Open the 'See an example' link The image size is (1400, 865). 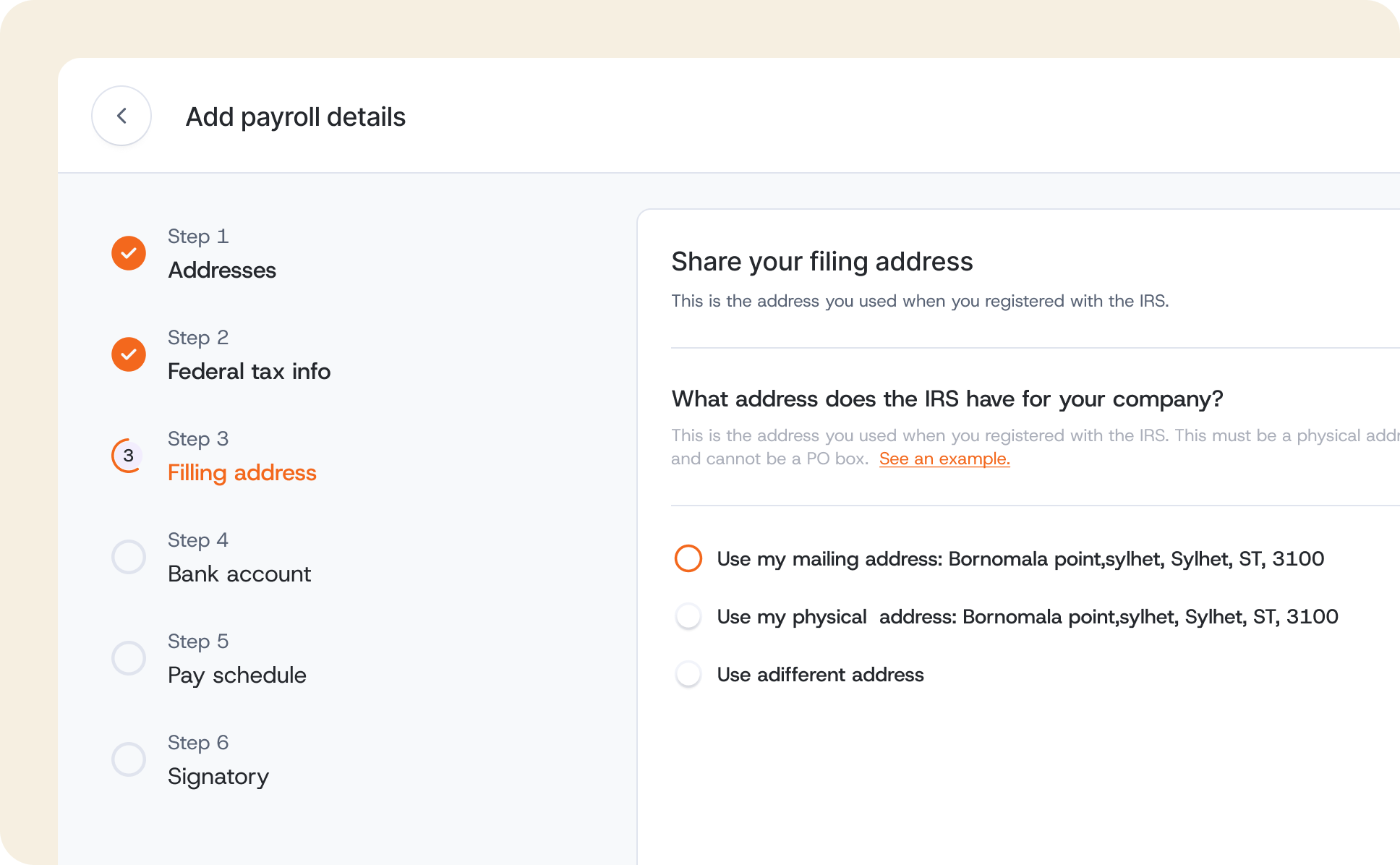944,458
